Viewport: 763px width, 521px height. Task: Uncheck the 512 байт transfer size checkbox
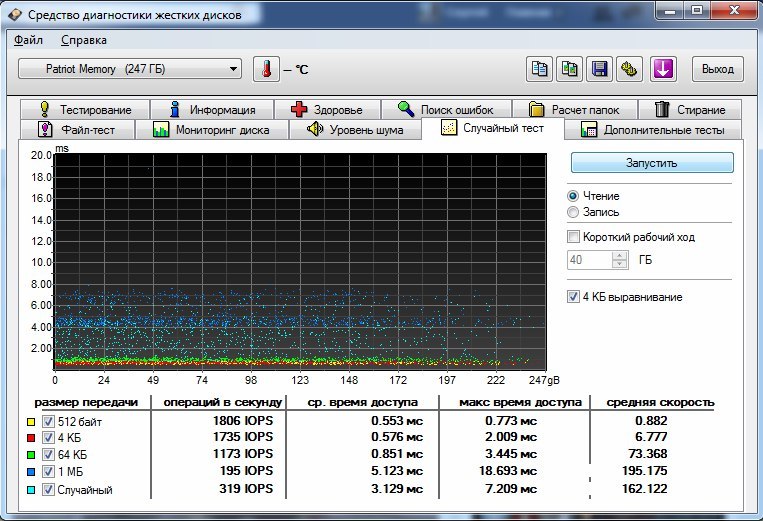click(x=49, y=421)
